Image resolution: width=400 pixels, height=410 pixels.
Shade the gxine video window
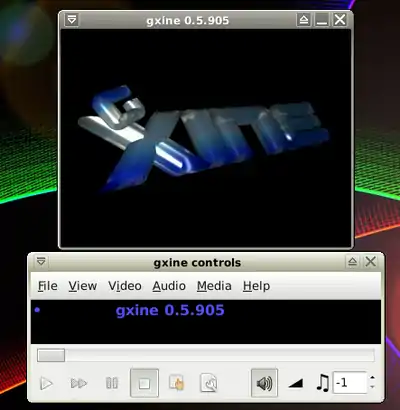[304, 20]
